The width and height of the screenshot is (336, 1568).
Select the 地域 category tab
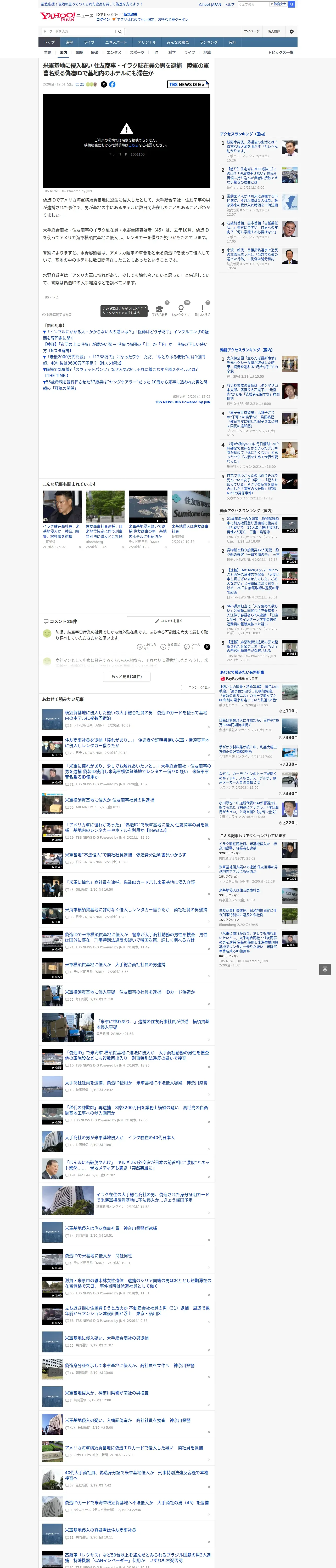point(207,52)
